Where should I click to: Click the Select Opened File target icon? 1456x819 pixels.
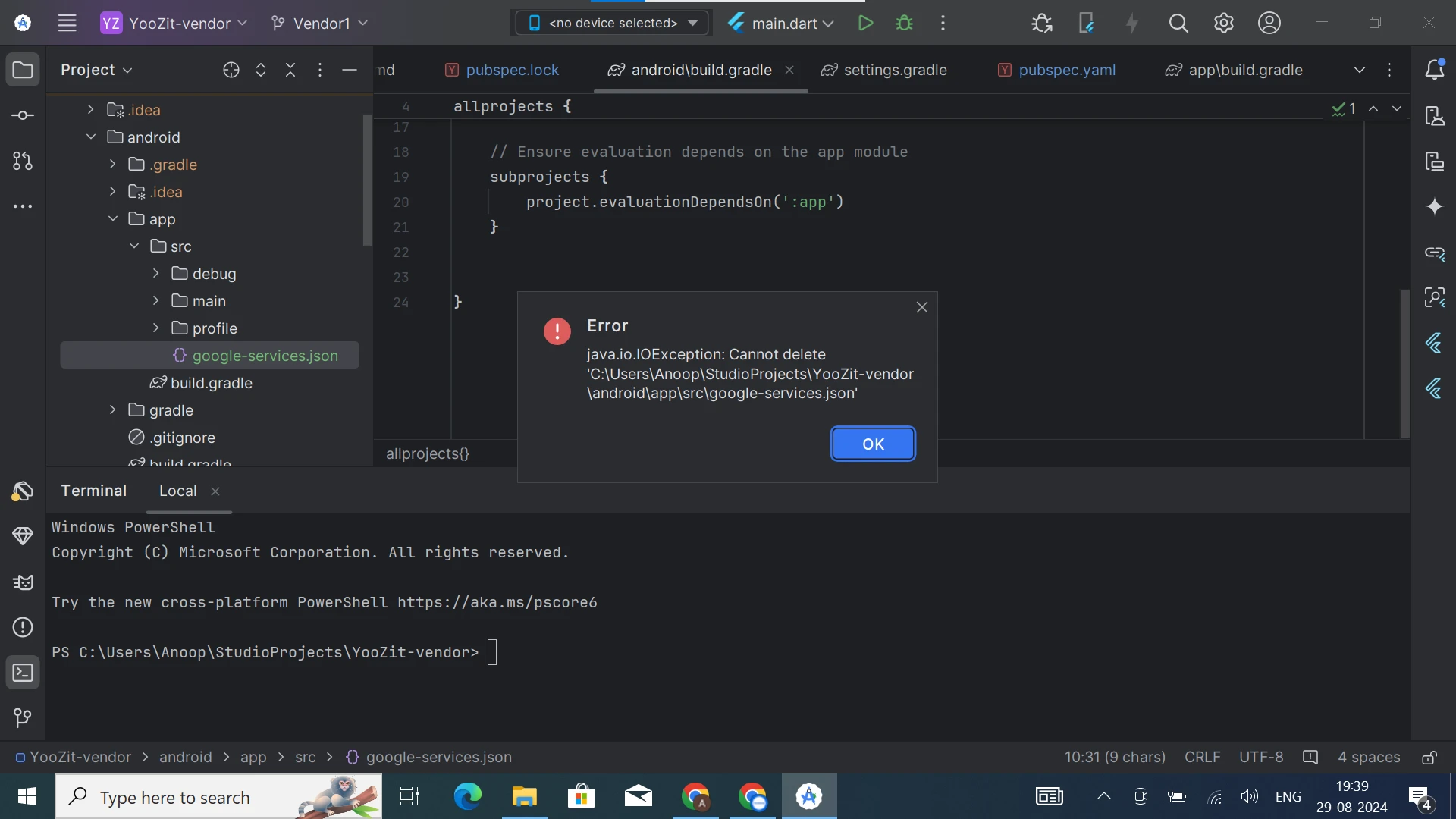click(x=231, y=70)
